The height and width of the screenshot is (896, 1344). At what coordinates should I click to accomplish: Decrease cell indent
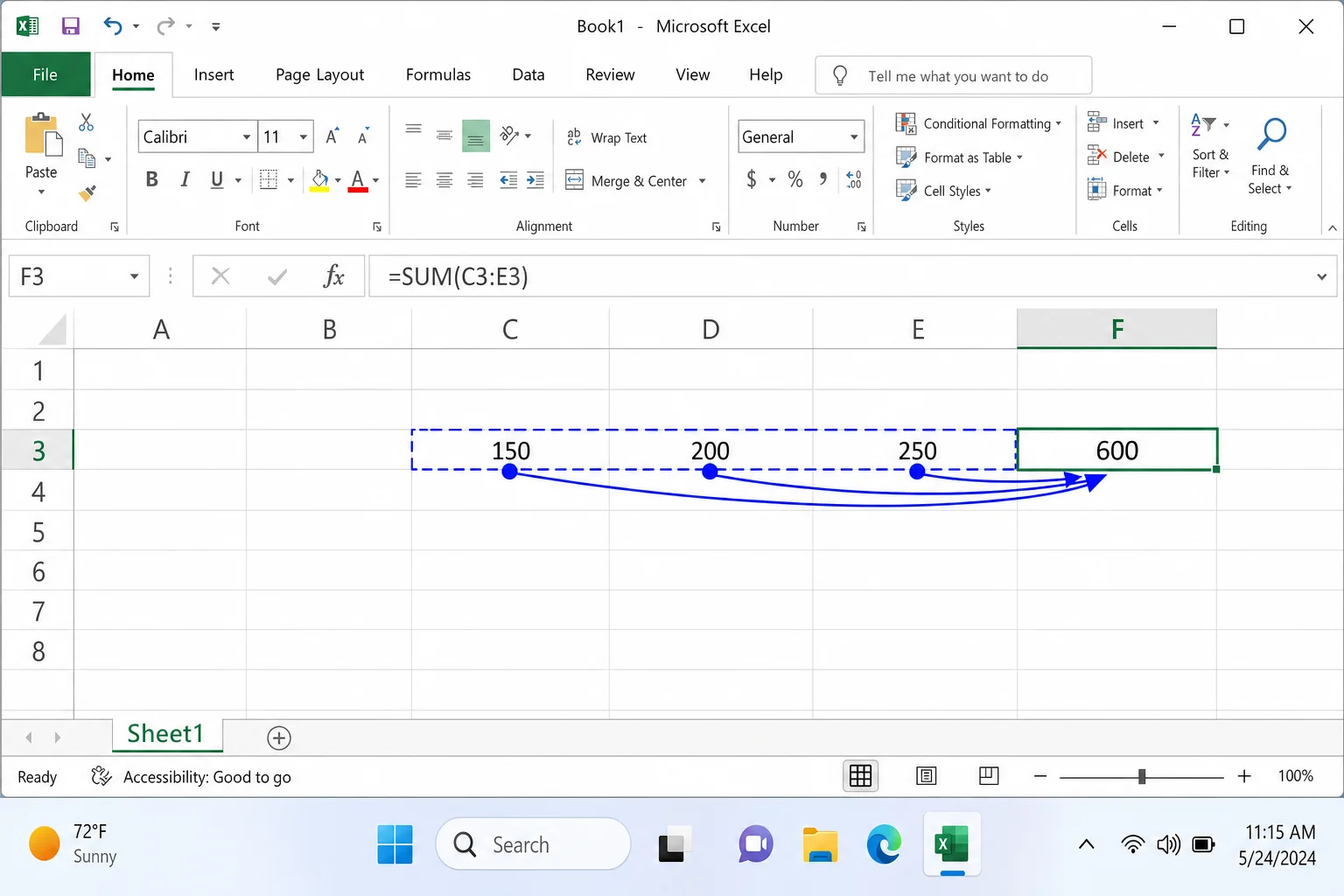click(x=508, y=180)
